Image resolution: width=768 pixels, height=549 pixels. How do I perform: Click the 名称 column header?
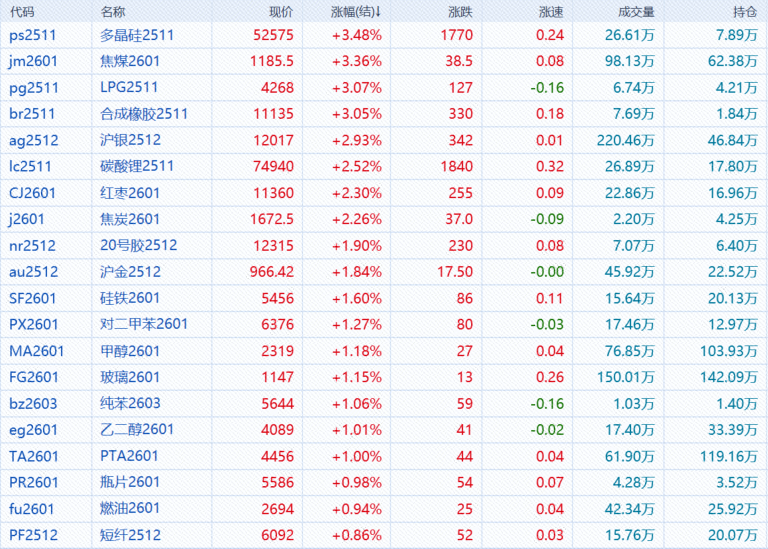(113, 11)
